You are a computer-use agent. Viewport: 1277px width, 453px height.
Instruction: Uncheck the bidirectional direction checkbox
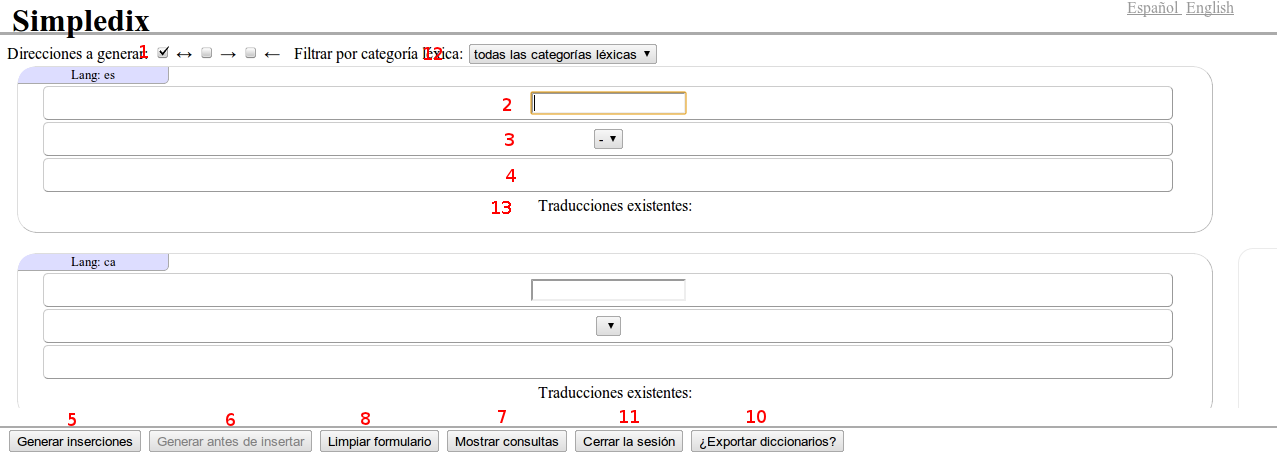pos(164,53)
